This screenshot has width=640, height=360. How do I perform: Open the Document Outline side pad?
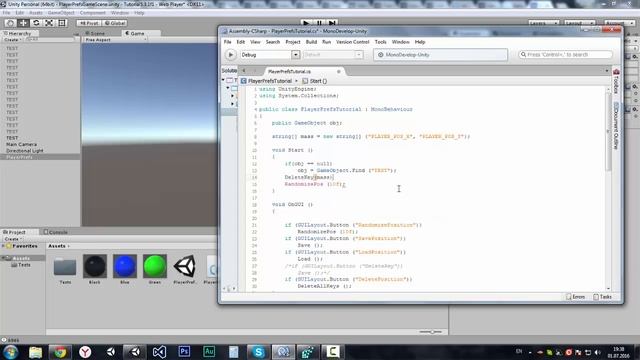pyautogui.click(x=616, y=126)
